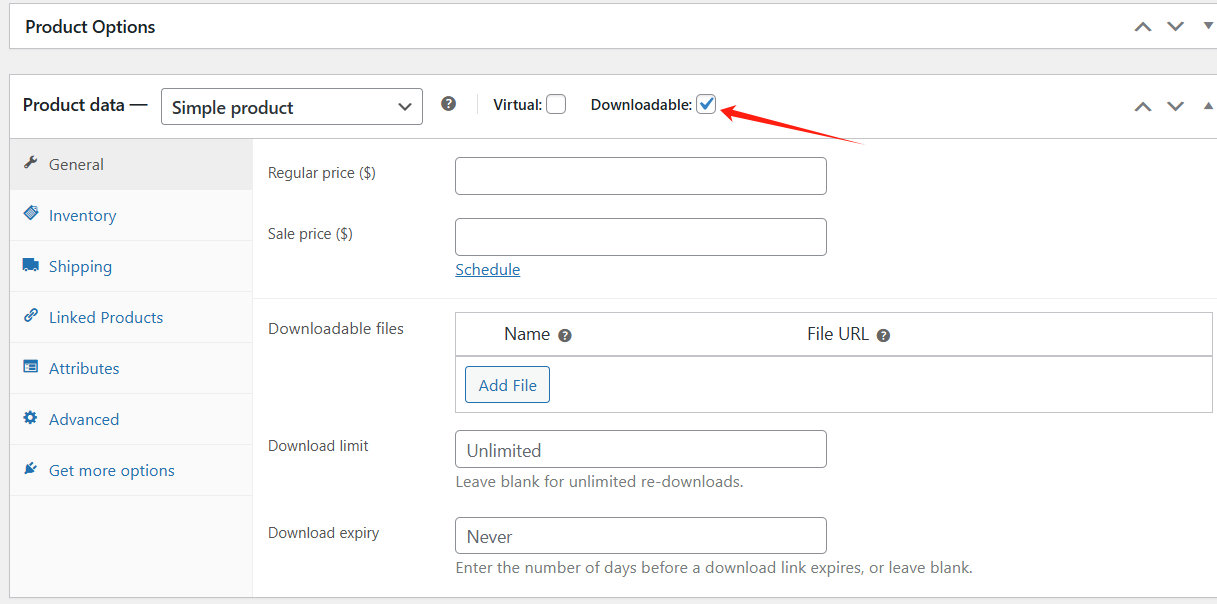Switch to the Inventory tab

pos(131,215)
